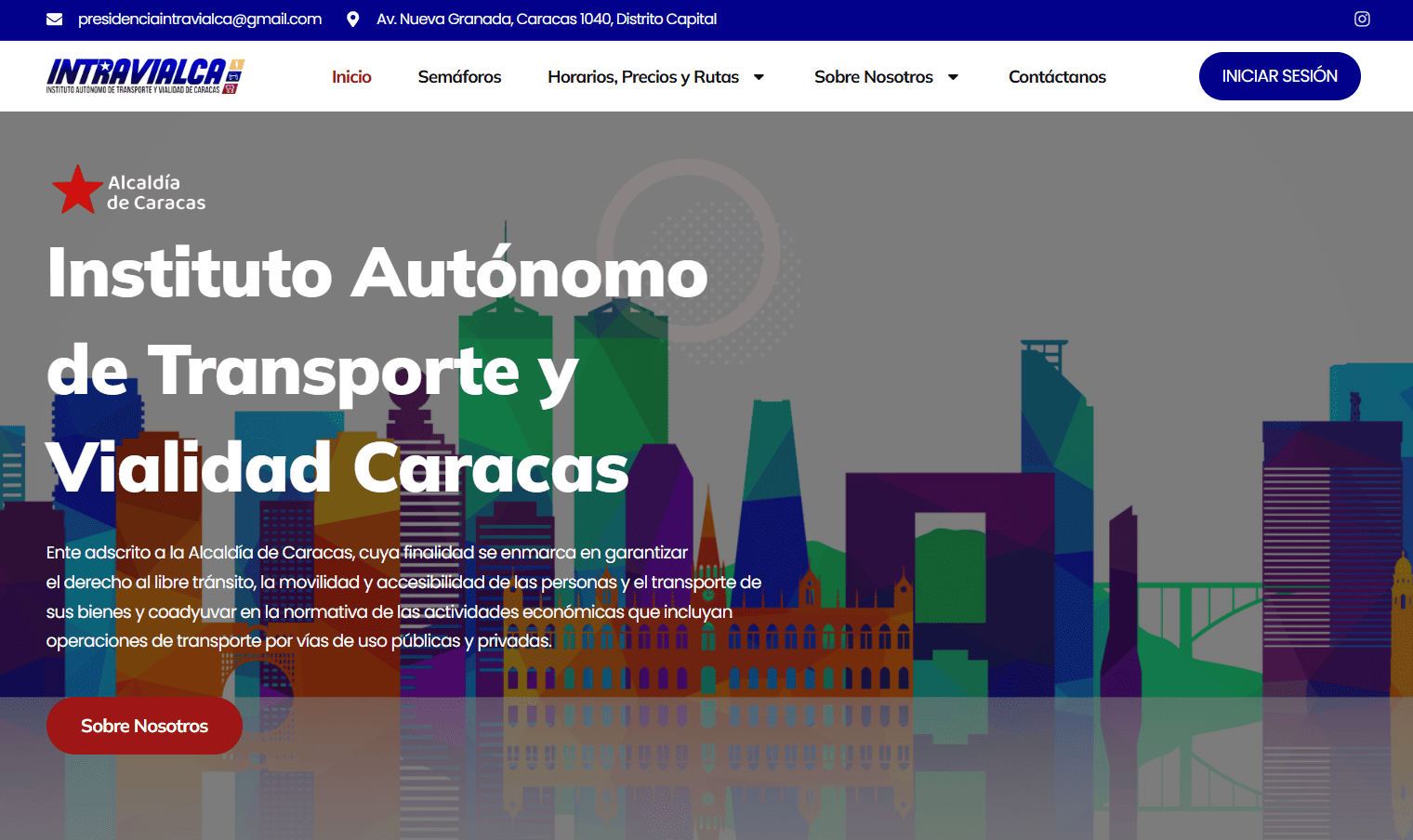The height and width of the screenshot is (840, 1413).
Task: Click the Instituto Autónomo de Transporte heading
Action: click(377, 371)
